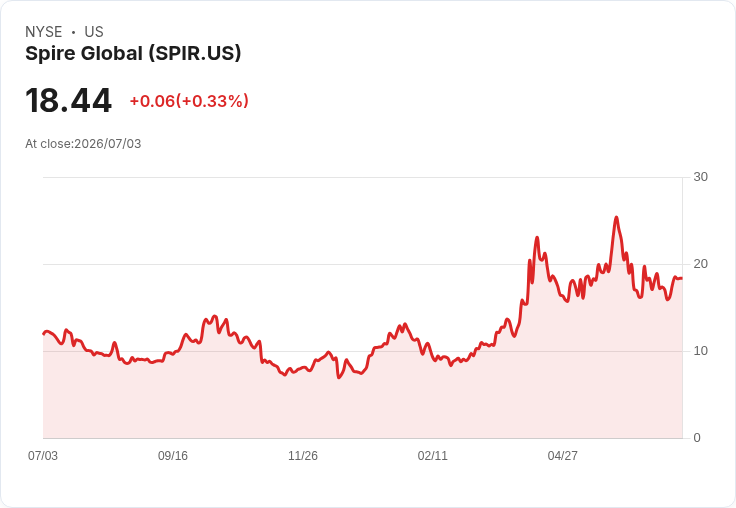Click the +0.06(+0.33%) change figure

(x=189, y=101)
